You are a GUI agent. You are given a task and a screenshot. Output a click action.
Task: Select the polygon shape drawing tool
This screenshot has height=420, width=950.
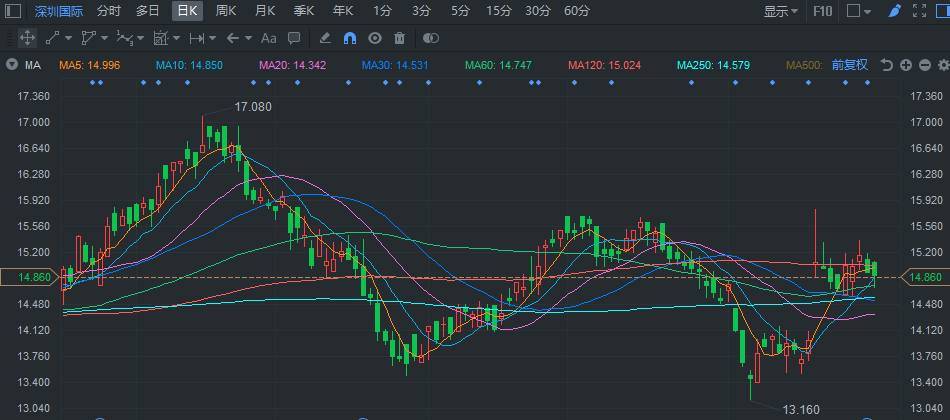(88, 38)
